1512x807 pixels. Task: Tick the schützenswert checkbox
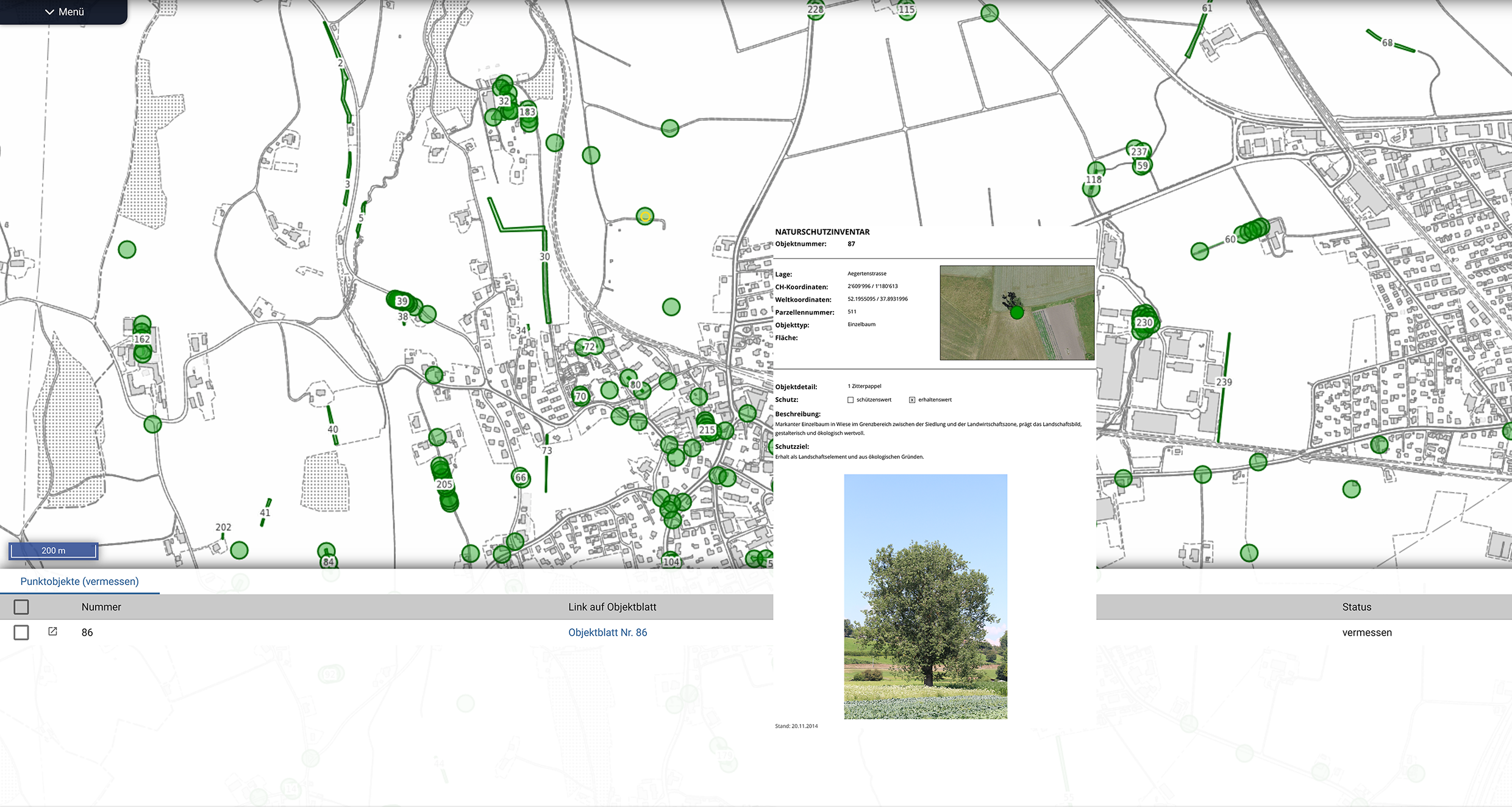[x=850, y=400]
